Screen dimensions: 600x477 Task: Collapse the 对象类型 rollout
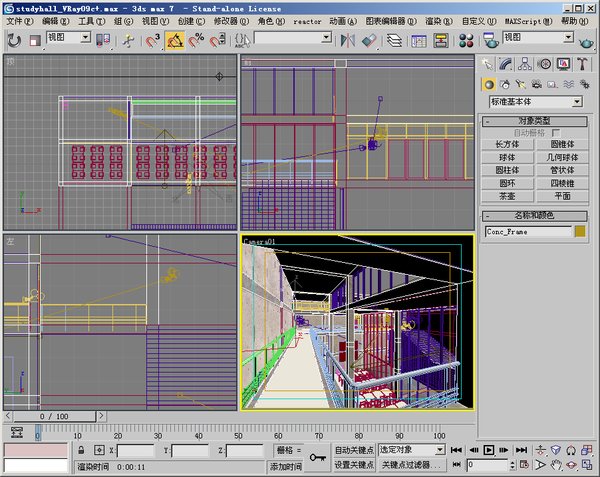535,121
